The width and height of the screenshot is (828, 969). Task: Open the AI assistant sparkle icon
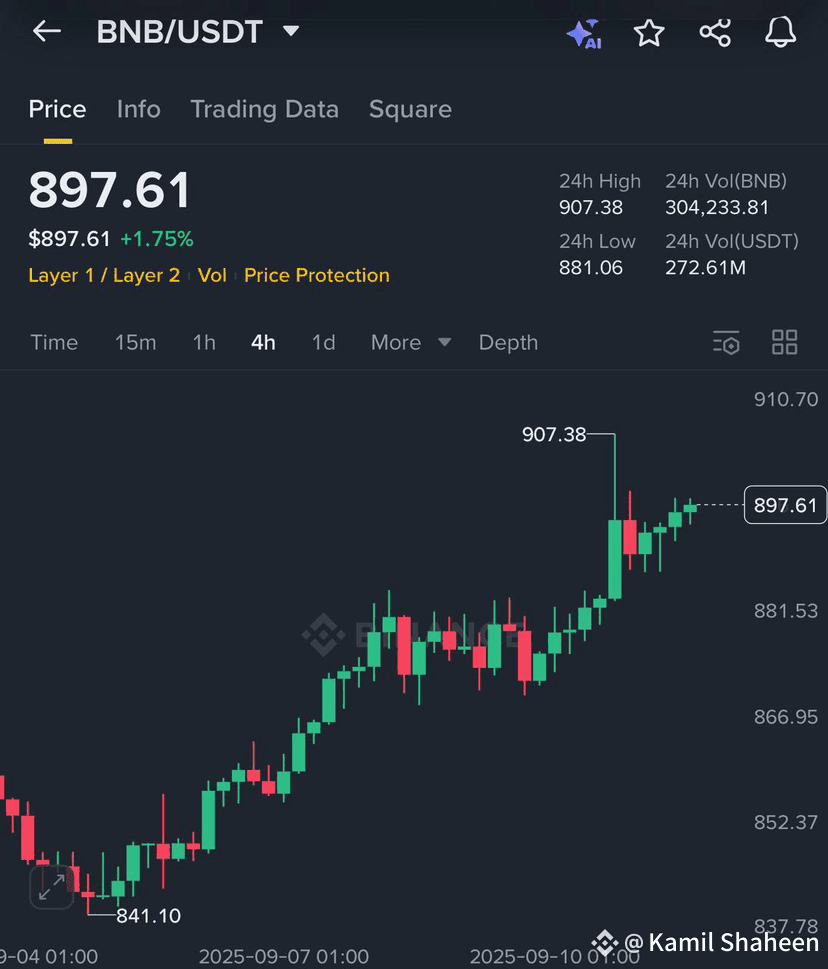[x=583, y=33]
